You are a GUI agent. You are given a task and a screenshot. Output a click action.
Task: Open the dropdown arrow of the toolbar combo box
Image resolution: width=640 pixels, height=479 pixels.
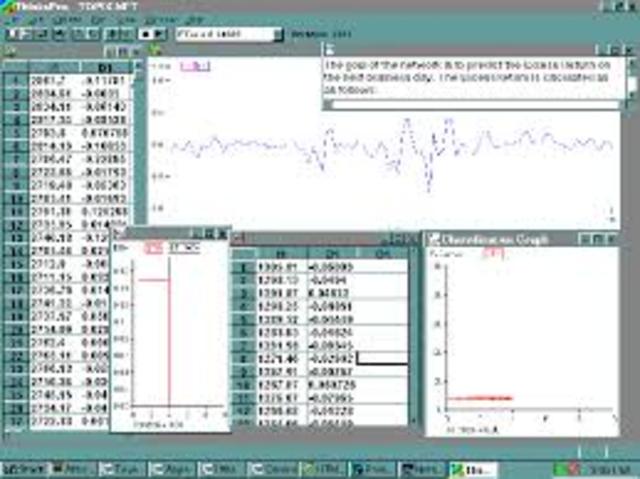(278, 34)
